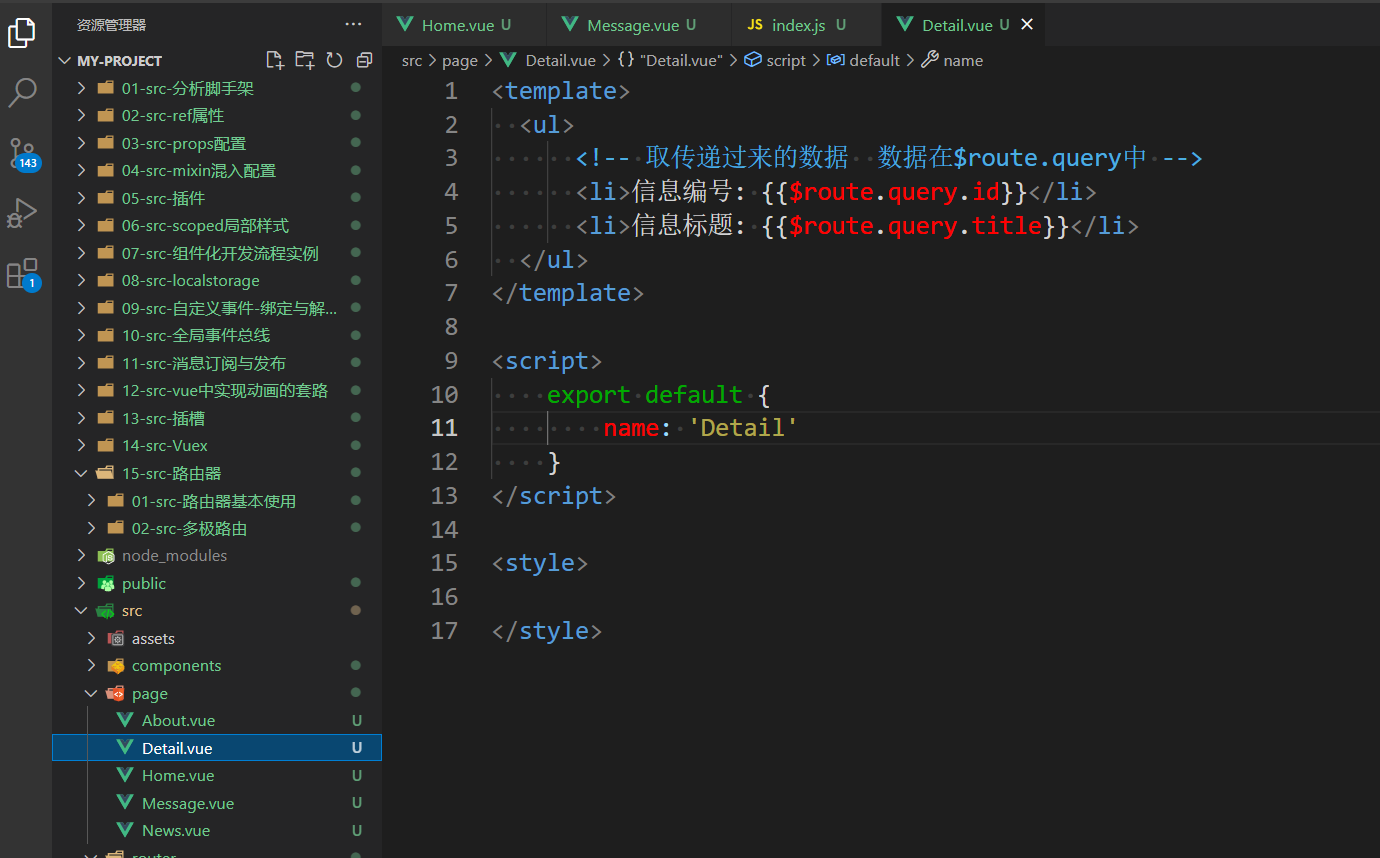The height and width of the screenshot is (858, 1380).
Task: Refresh the explorer file tree
Action: [x=334, y=60]
